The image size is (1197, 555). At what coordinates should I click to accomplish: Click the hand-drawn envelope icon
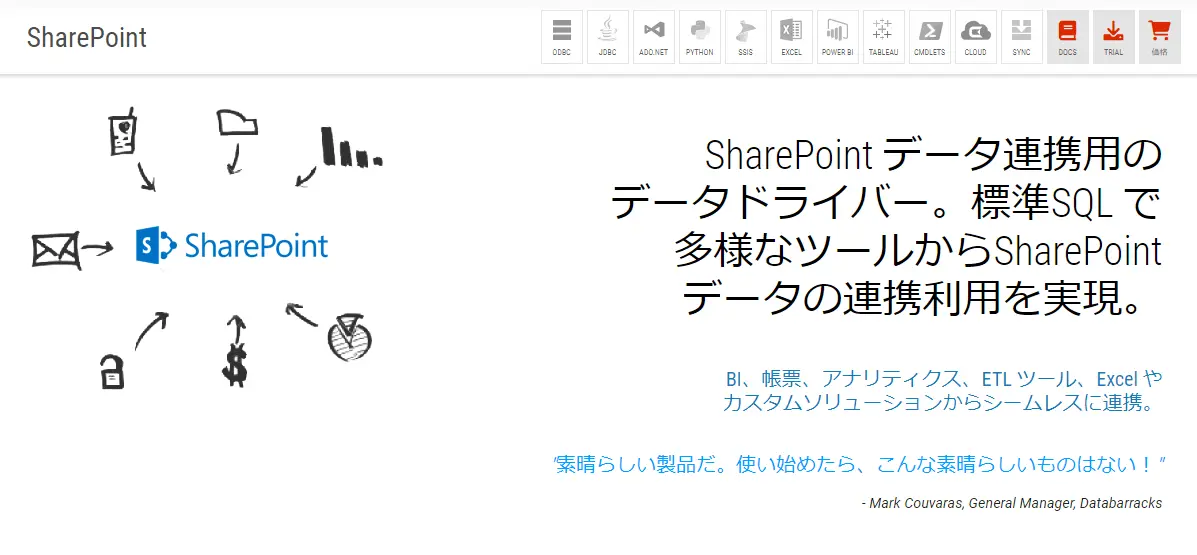coord(56,250)
